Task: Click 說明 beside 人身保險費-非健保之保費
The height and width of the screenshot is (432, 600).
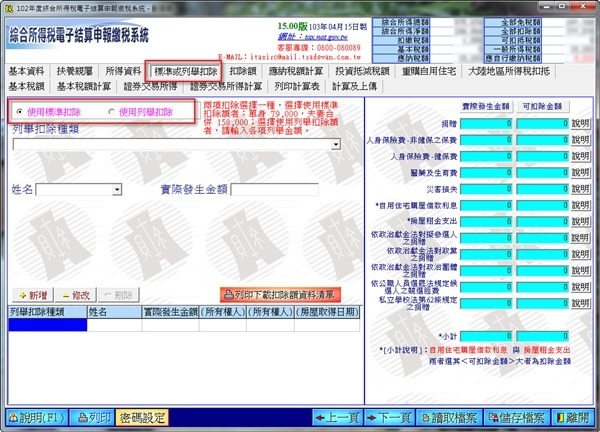Action: [x=580, y=140]
